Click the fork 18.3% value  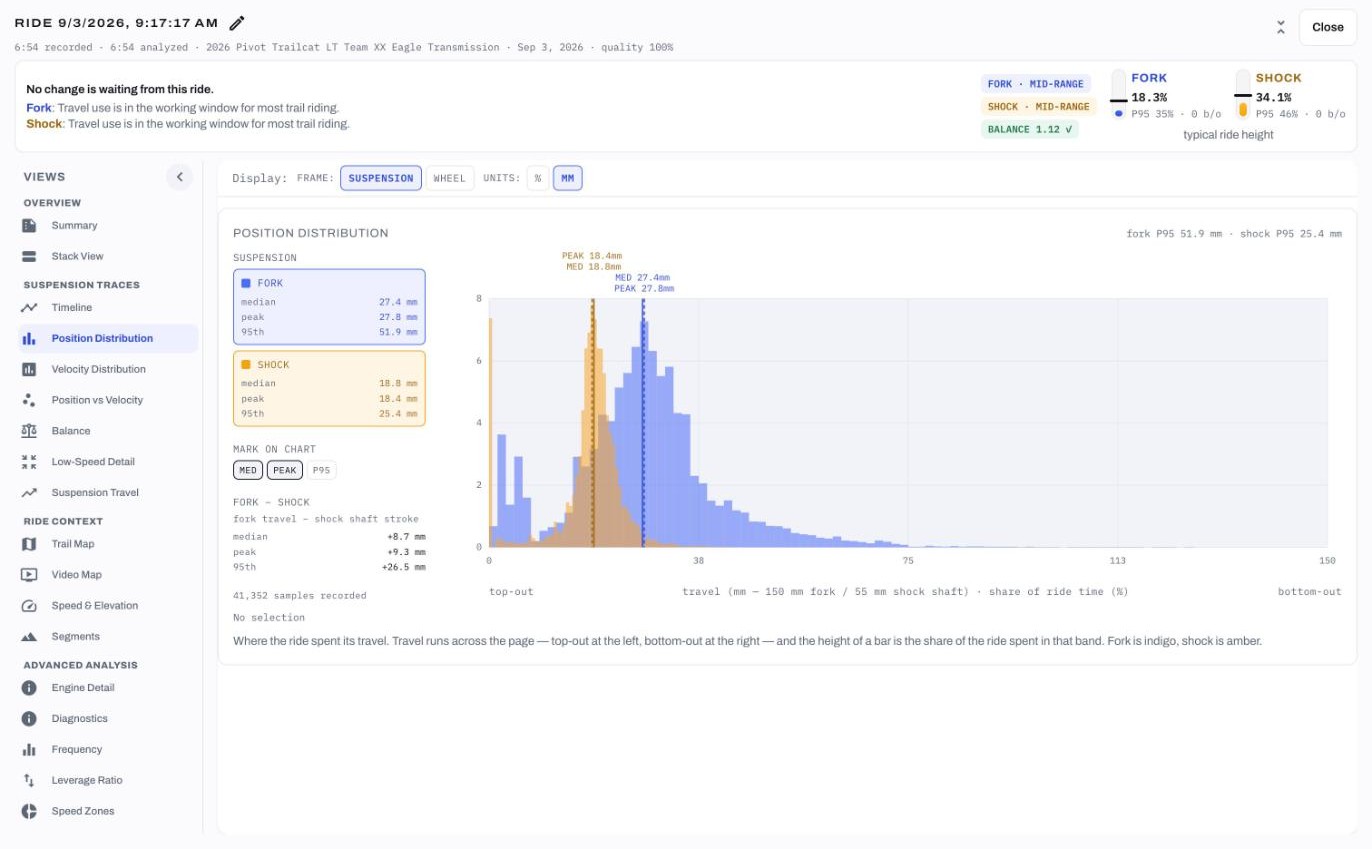pyautogui.click(x=1149, y=97)
